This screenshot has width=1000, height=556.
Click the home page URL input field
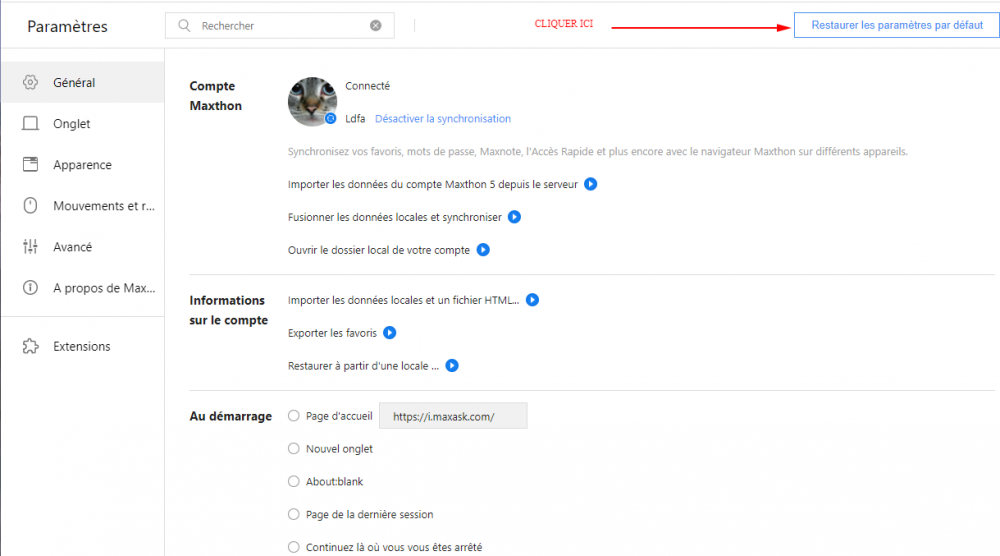click(x=453, y=416)
